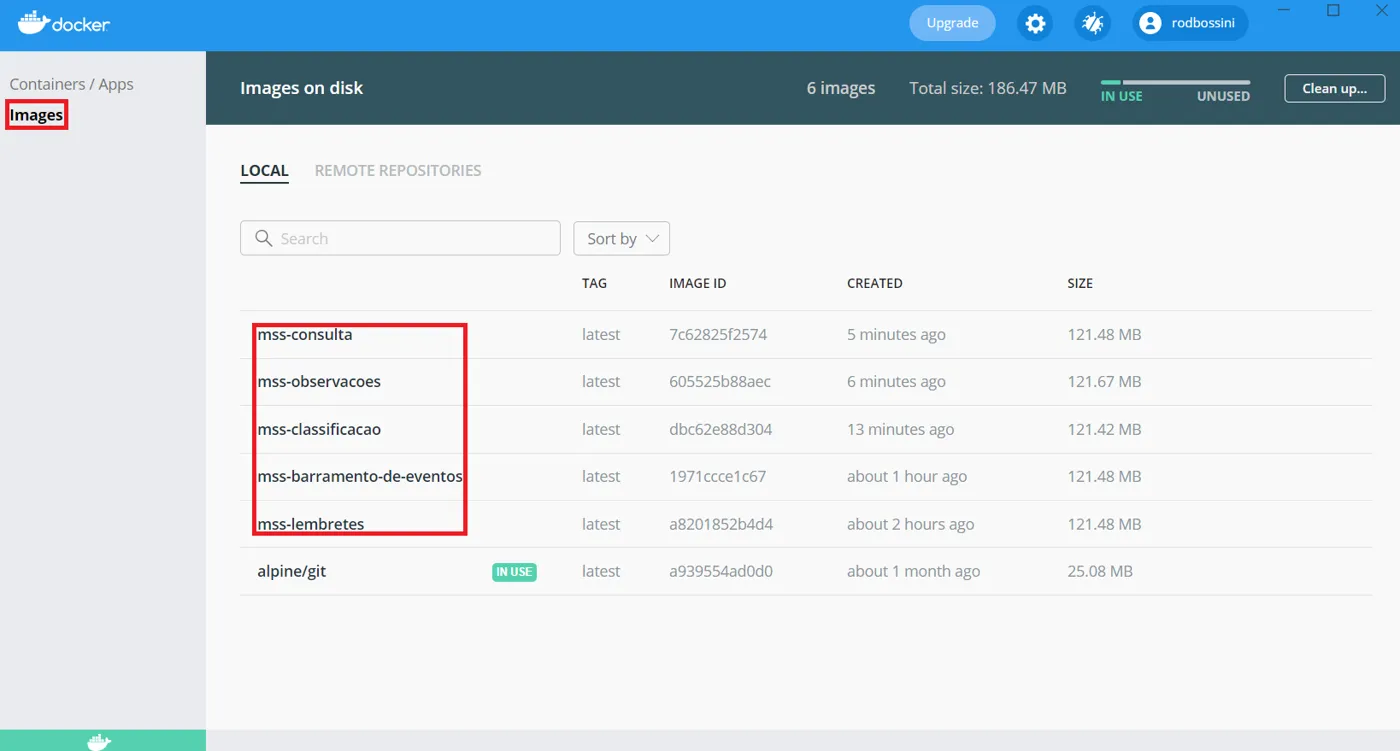Click the 13 minutes ago created value

(900, 430)
